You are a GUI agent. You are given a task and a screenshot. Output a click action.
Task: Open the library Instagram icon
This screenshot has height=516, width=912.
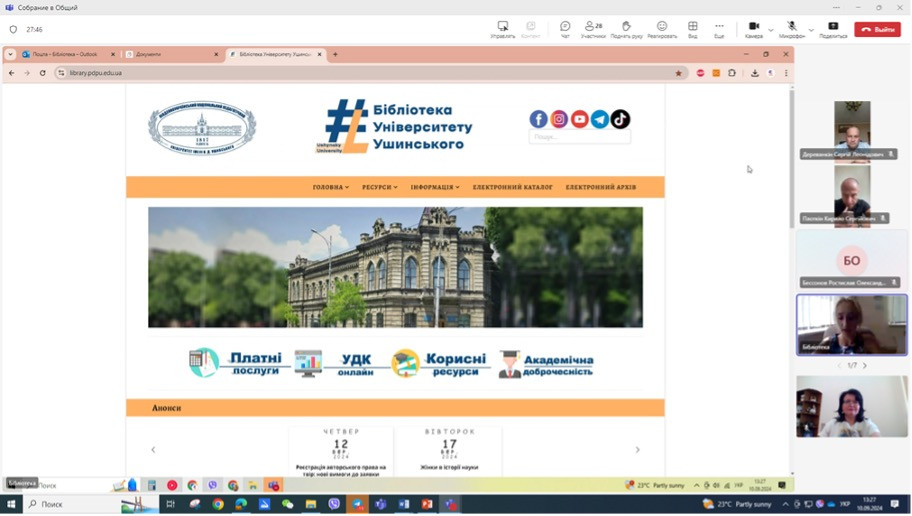[x=559, y=119]
